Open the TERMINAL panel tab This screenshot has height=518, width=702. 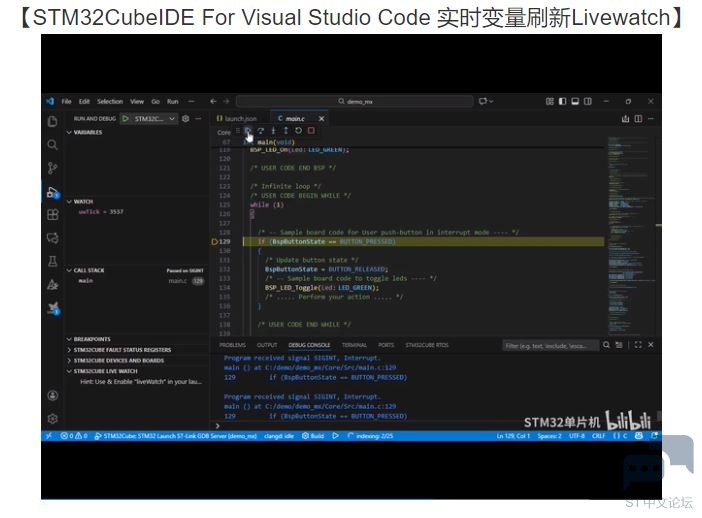coord(354,345)
